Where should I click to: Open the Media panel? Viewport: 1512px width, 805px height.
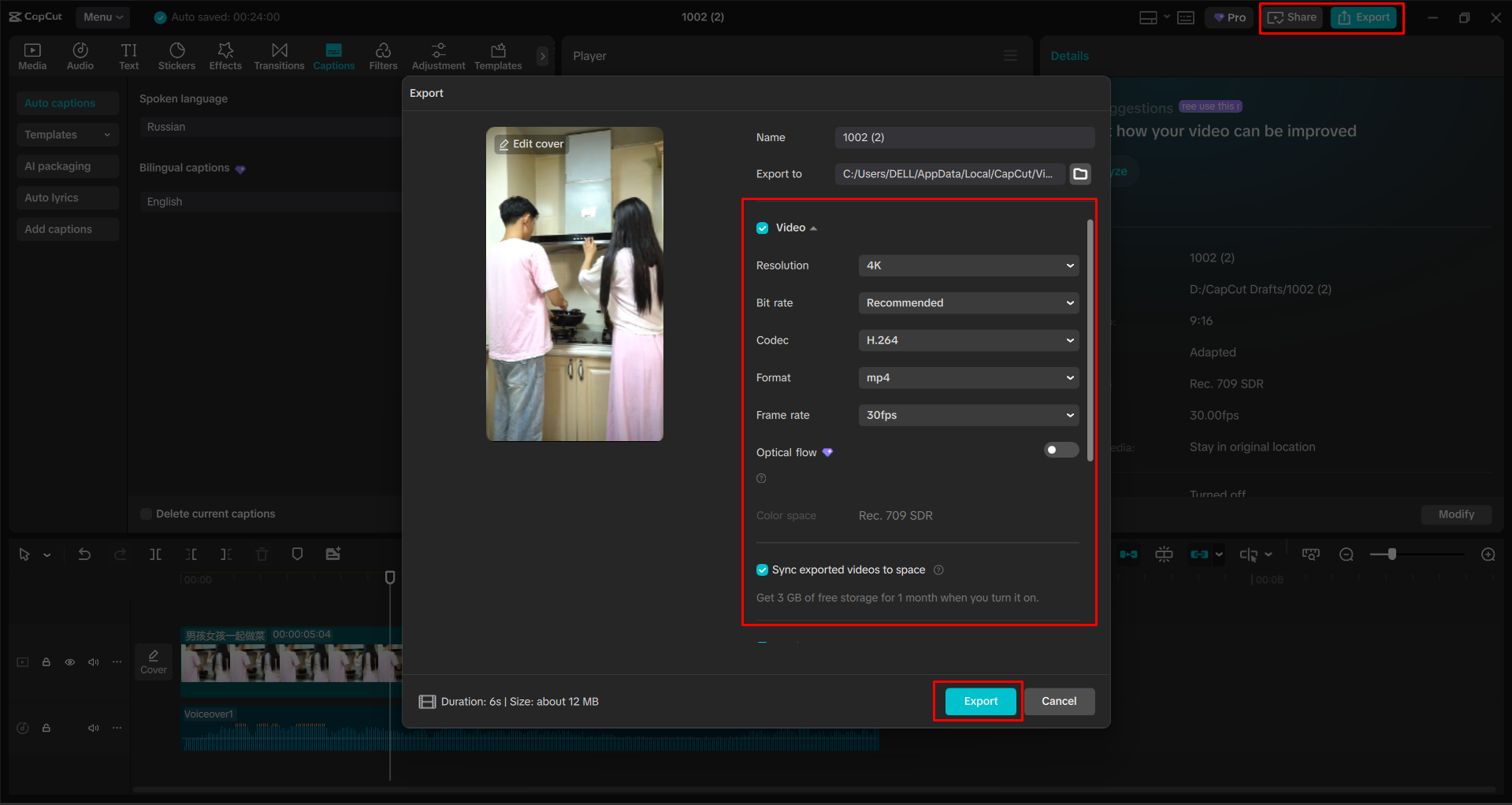point(32,55)
